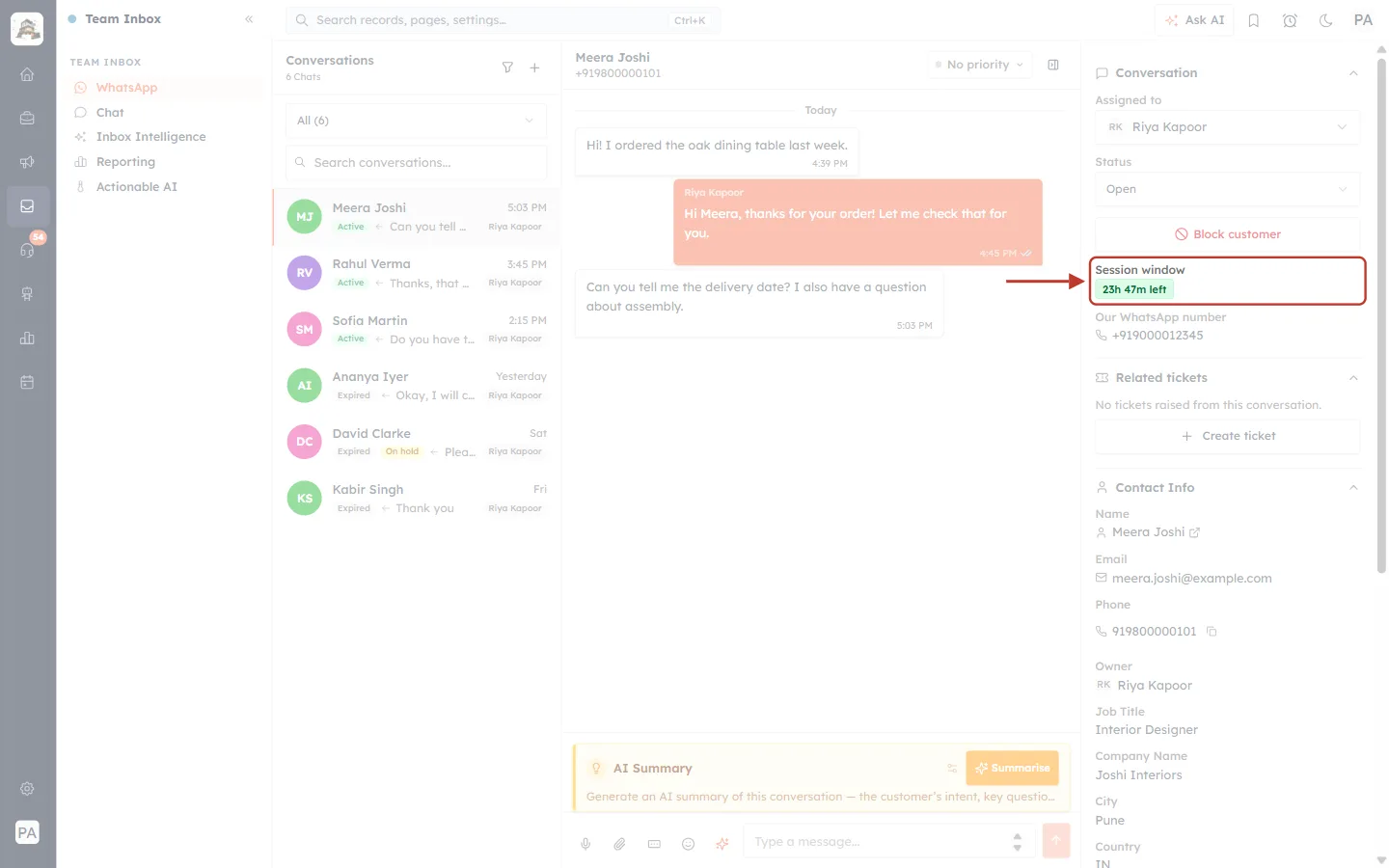Open Inbox Intelligence in the Team Inbox menu
Image resolution: width=1389 pixels, height=868 pixels.
pyautogui.click(x=165, y=137)
